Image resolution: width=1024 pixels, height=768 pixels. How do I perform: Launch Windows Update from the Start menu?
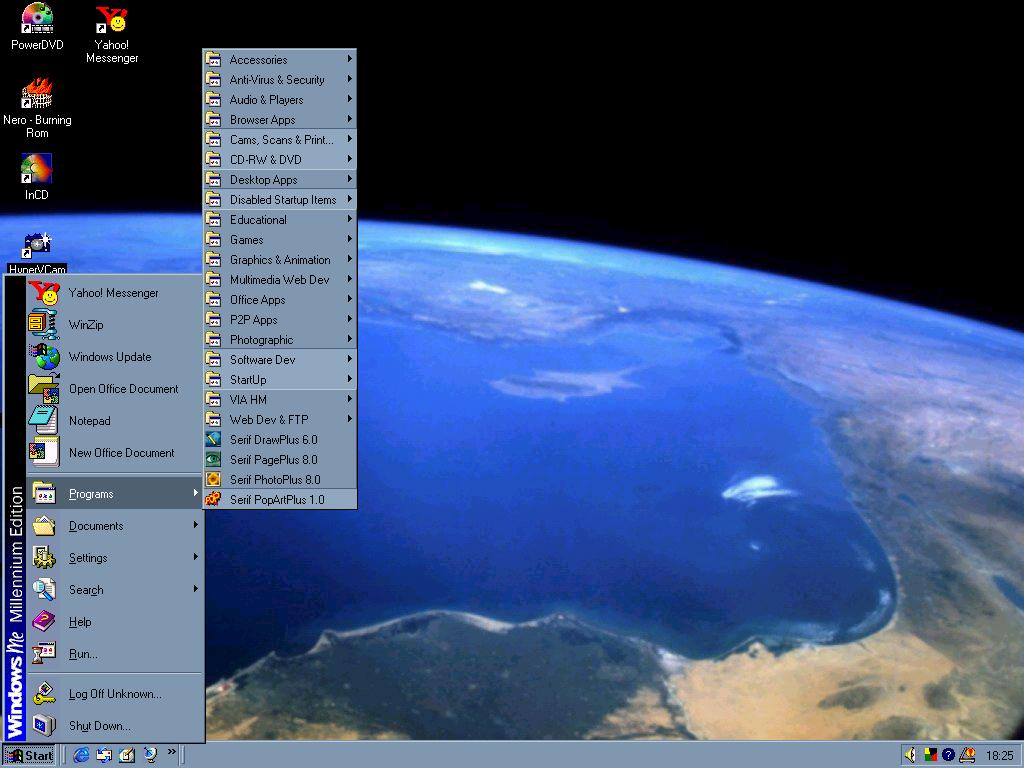click(x=115, y=357)
